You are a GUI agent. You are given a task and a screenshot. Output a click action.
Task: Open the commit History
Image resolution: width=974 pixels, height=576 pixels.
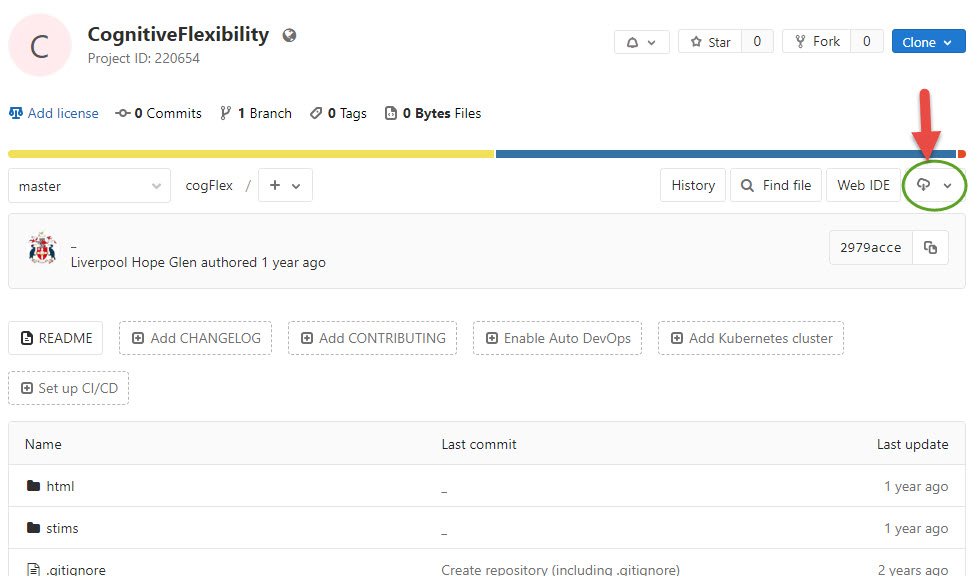[693, 185]
